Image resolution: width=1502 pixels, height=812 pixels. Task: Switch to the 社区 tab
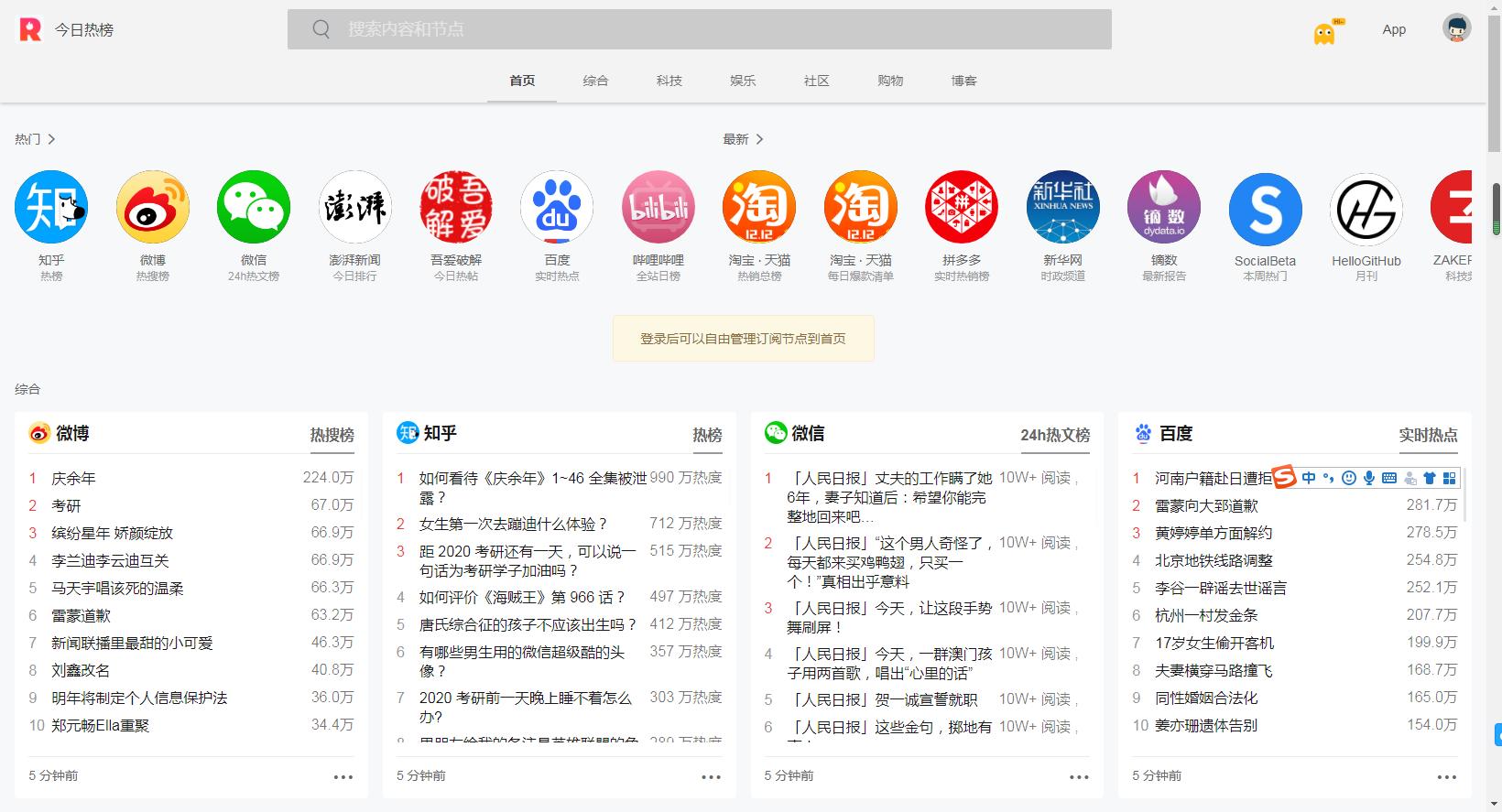[817, 81]
